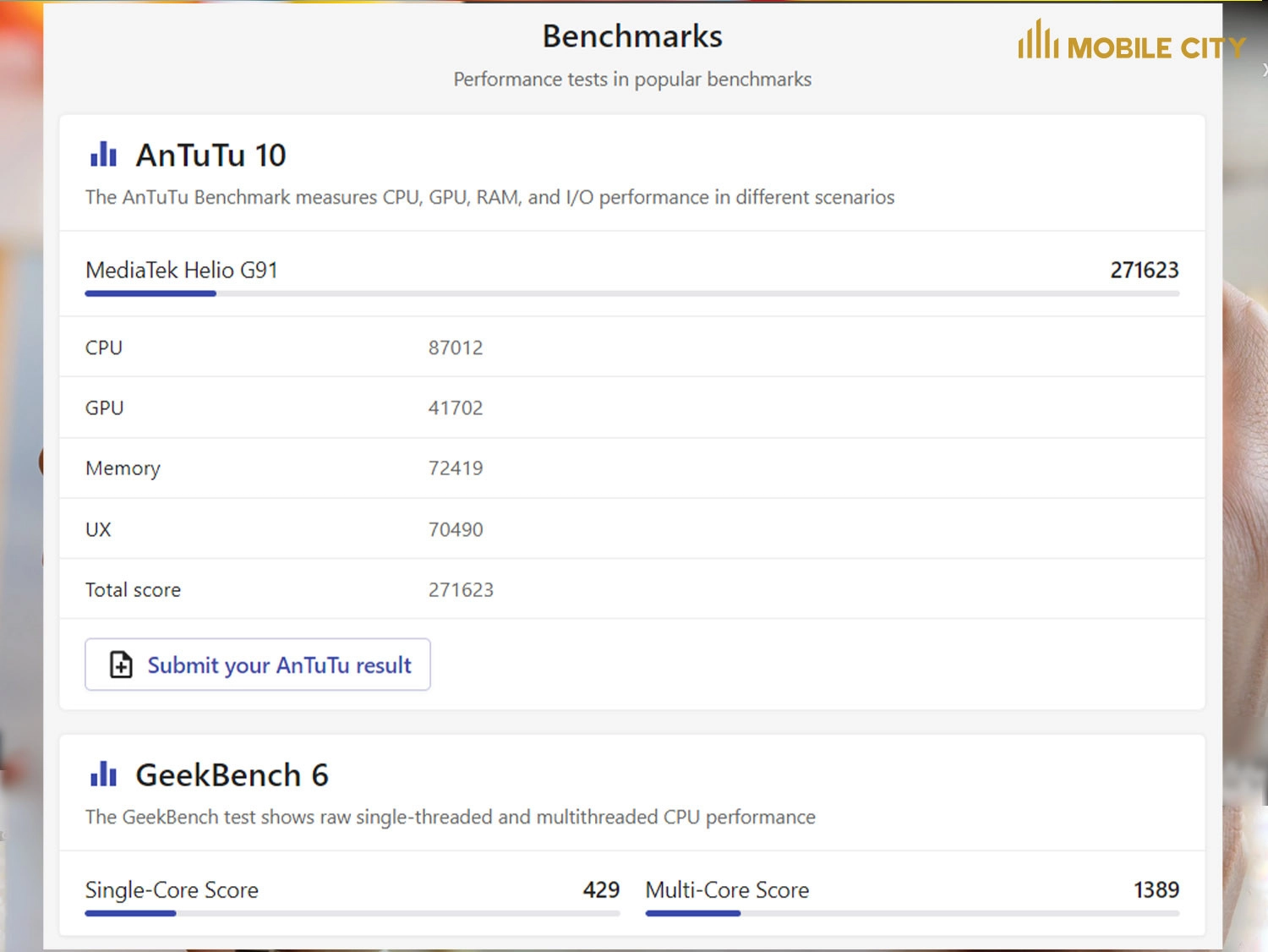Click the document-plus icon in Submit button
The height and width of the screenshot is (952, 1268).
click(121, 665)
